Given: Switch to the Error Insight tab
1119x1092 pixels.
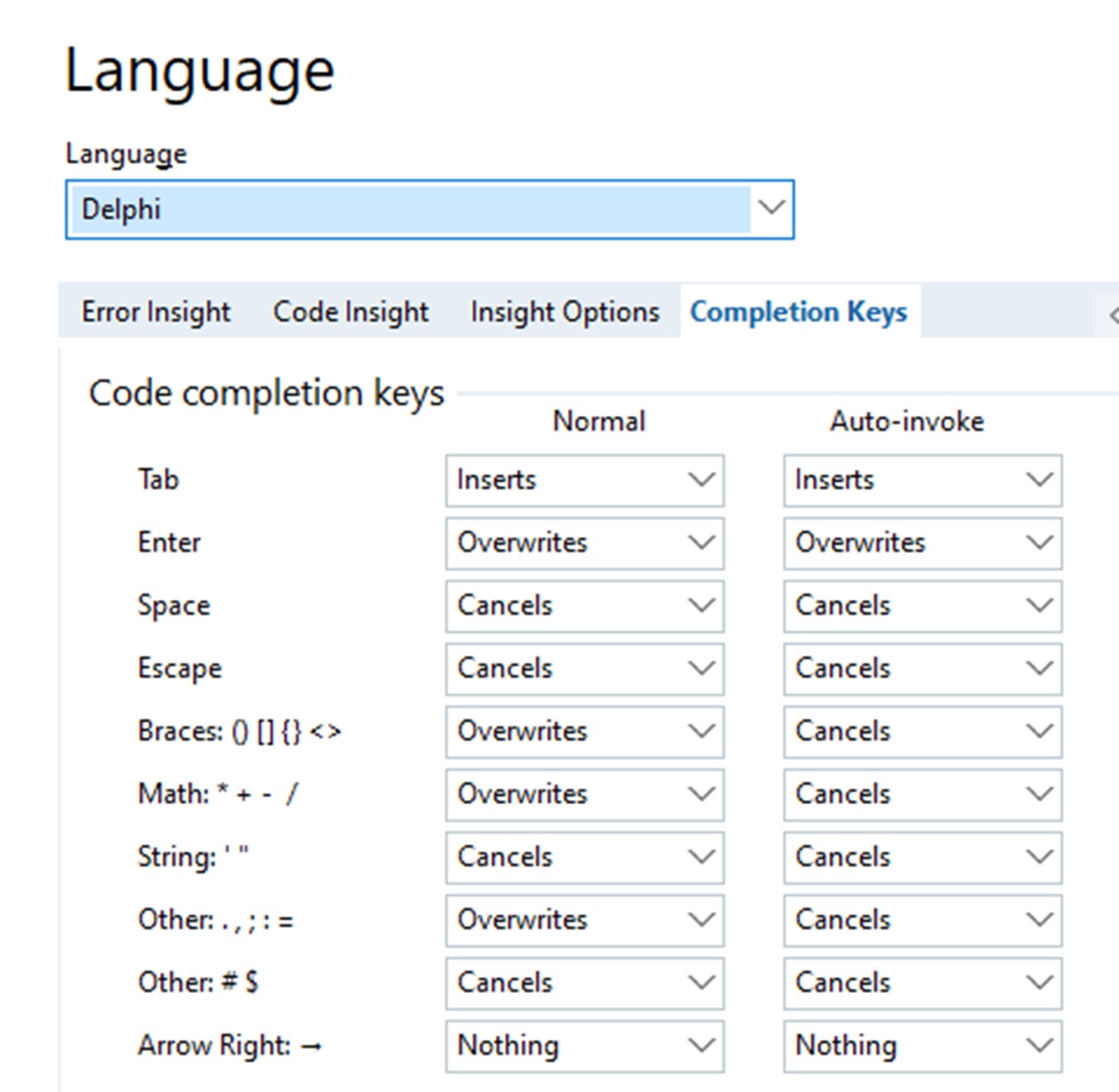Looking at the screenshot, I should (x=156, y=312).
